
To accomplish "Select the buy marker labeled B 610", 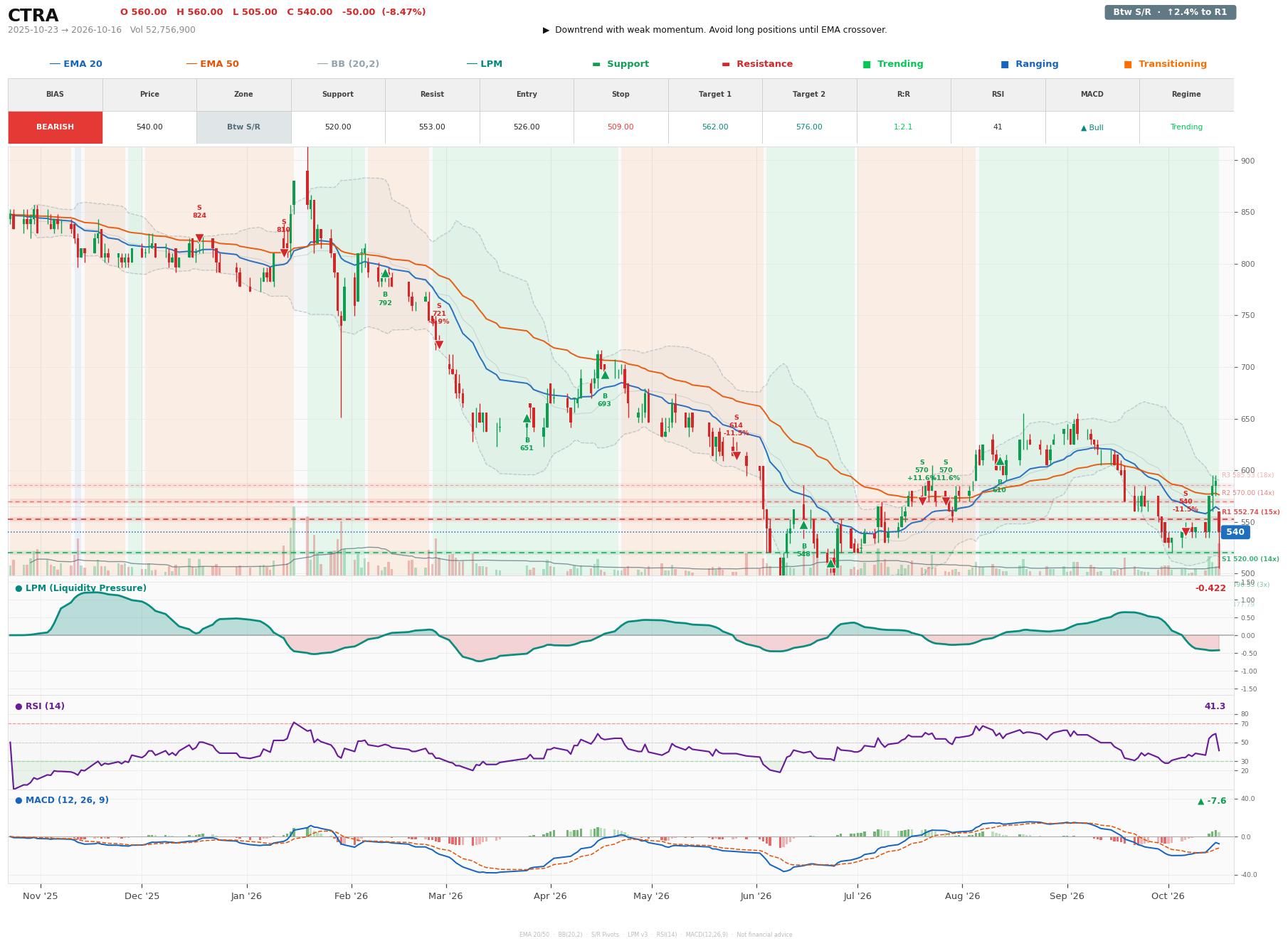I will [x=1000, y=461].
